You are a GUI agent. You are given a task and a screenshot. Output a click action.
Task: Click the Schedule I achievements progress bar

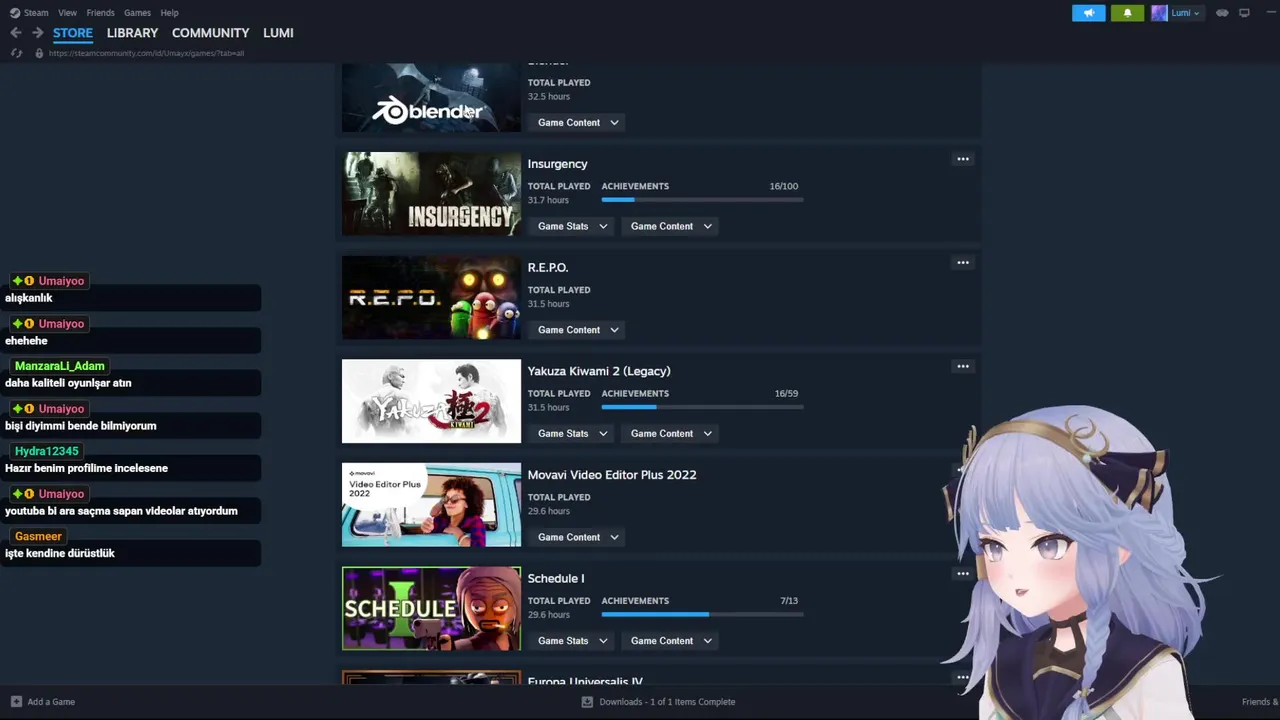click(702, 614)
